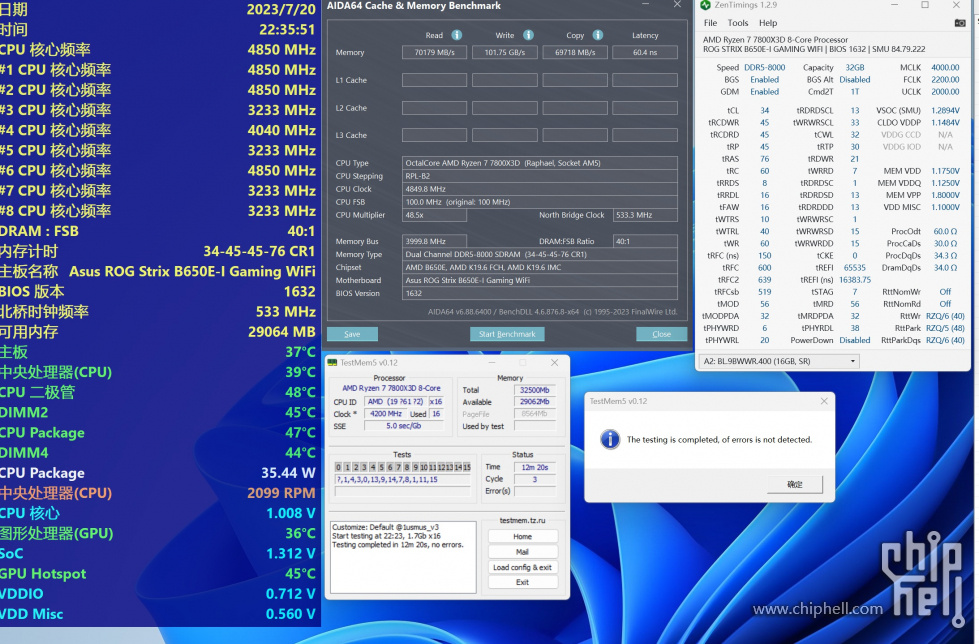This screenshot has width=979, height=644.
Task: Click the Cycle field showing 3 in TestMem5
Action: pyautogui.click(x=534, y=479)
